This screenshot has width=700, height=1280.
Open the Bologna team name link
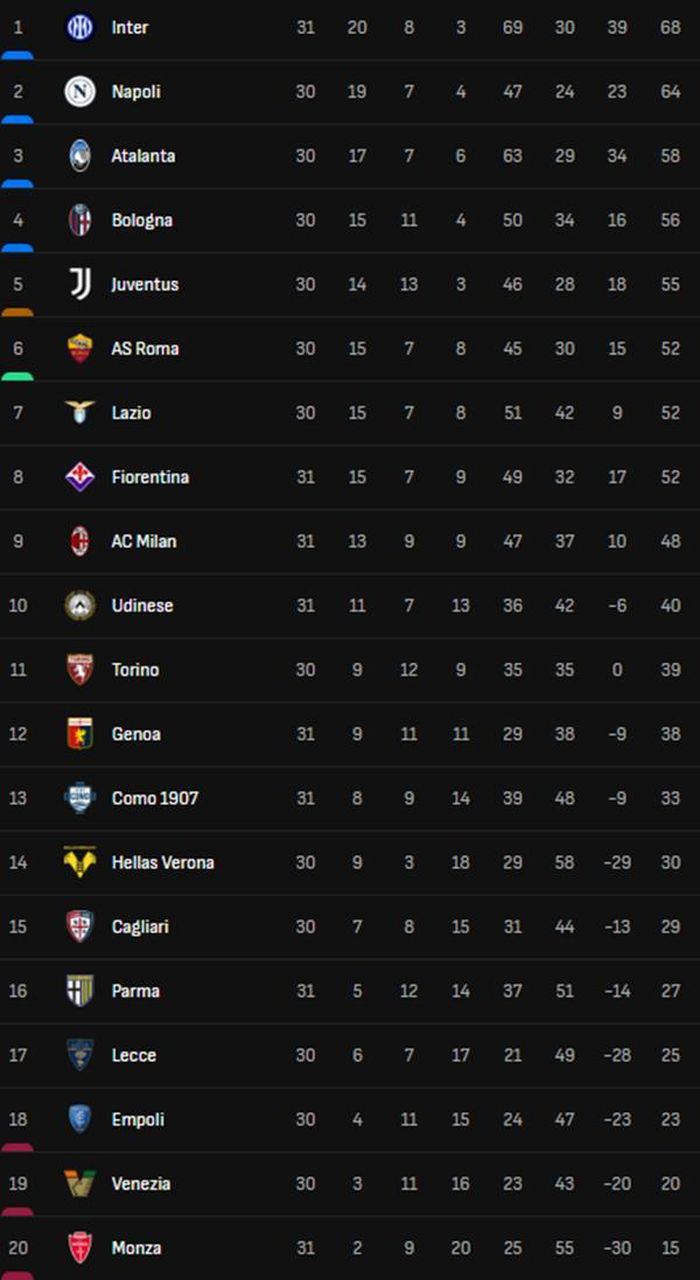tap(142, 220)
